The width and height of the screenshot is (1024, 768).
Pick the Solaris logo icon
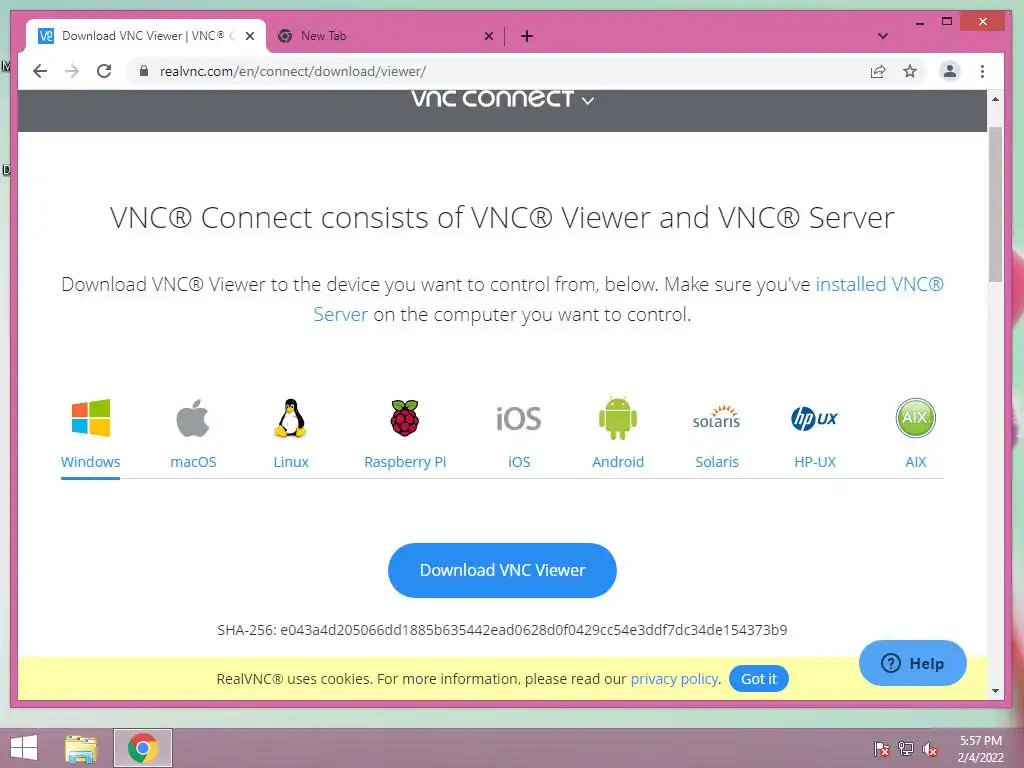pyautogui.click(x=716, y=417)
